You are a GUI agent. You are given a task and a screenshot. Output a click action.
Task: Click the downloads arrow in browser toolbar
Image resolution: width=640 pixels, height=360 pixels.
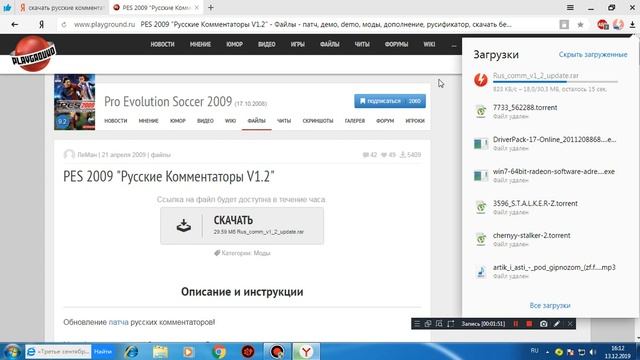[x=632, y=24]
